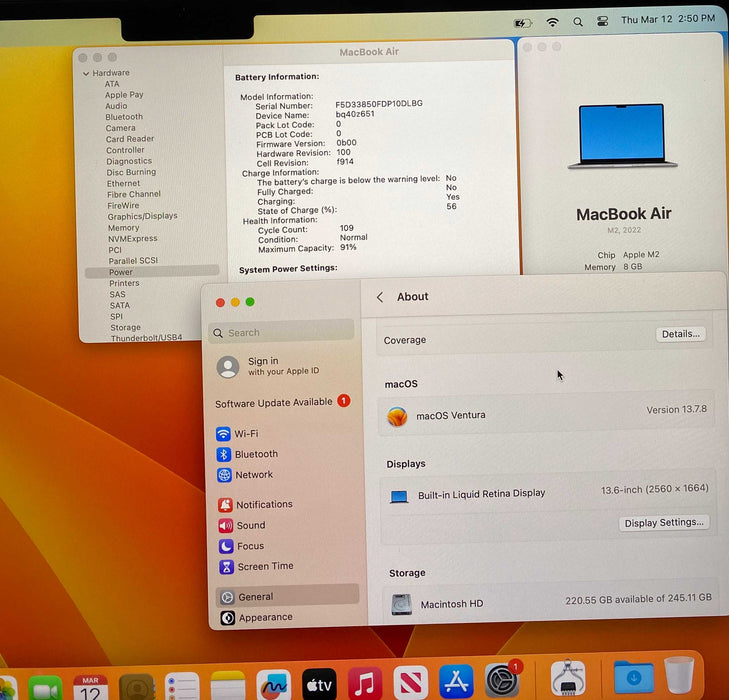Select FireWire in System Information sidebar

[123, 205]
